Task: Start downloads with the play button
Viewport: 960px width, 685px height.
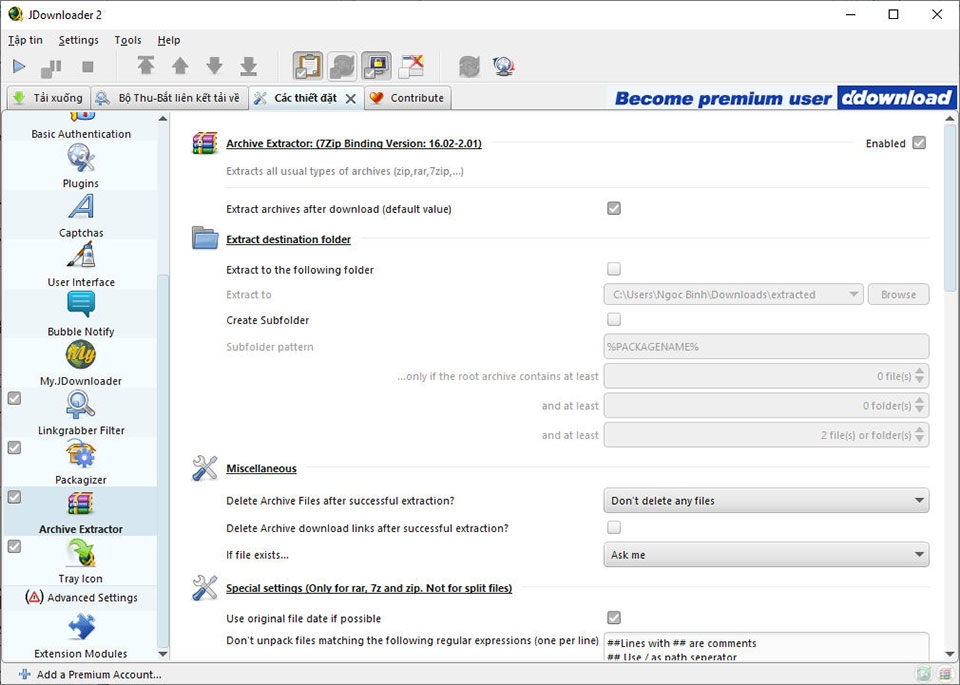Action: pyautogui.click(x=18, y=66)
